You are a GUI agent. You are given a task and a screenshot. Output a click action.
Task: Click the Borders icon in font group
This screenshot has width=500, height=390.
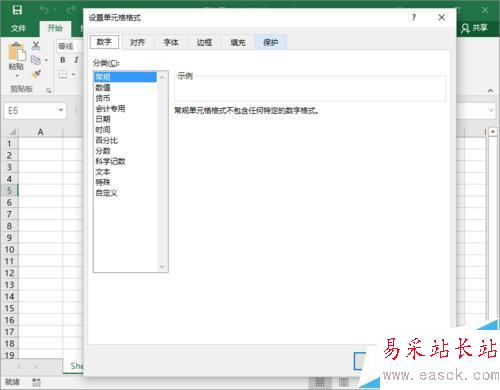click(63, 74)
